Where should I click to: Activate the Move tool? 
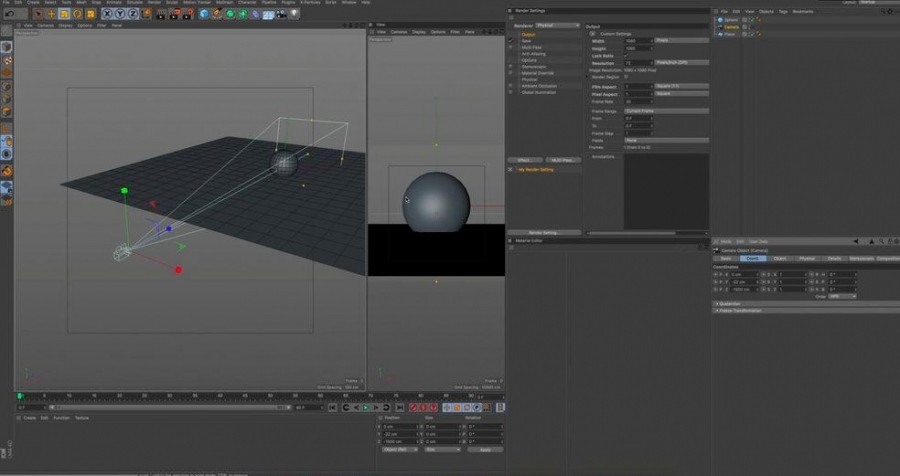coord(51,13)
